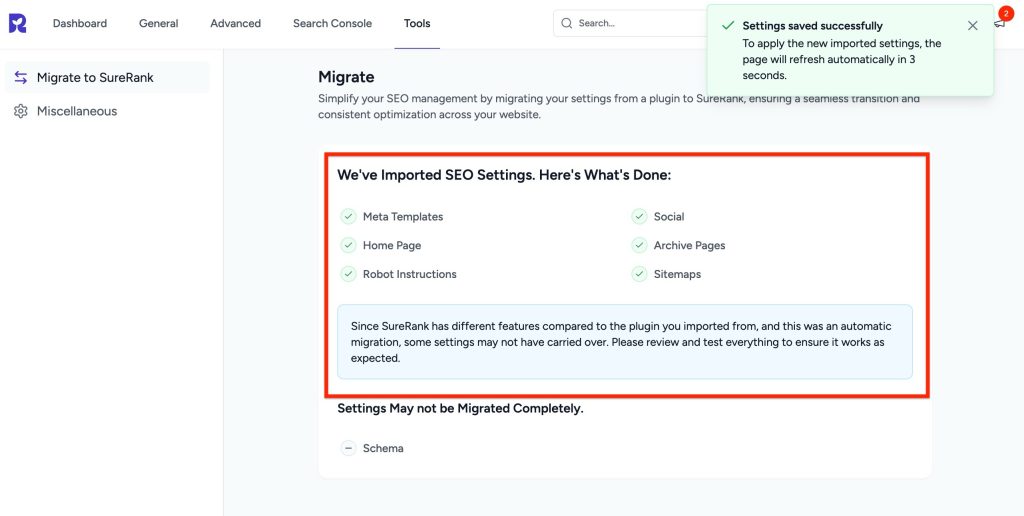This screenshot has width=1024, height=516.
Task: Click the 'Sitemaps' label
Action: pos(677,274)
